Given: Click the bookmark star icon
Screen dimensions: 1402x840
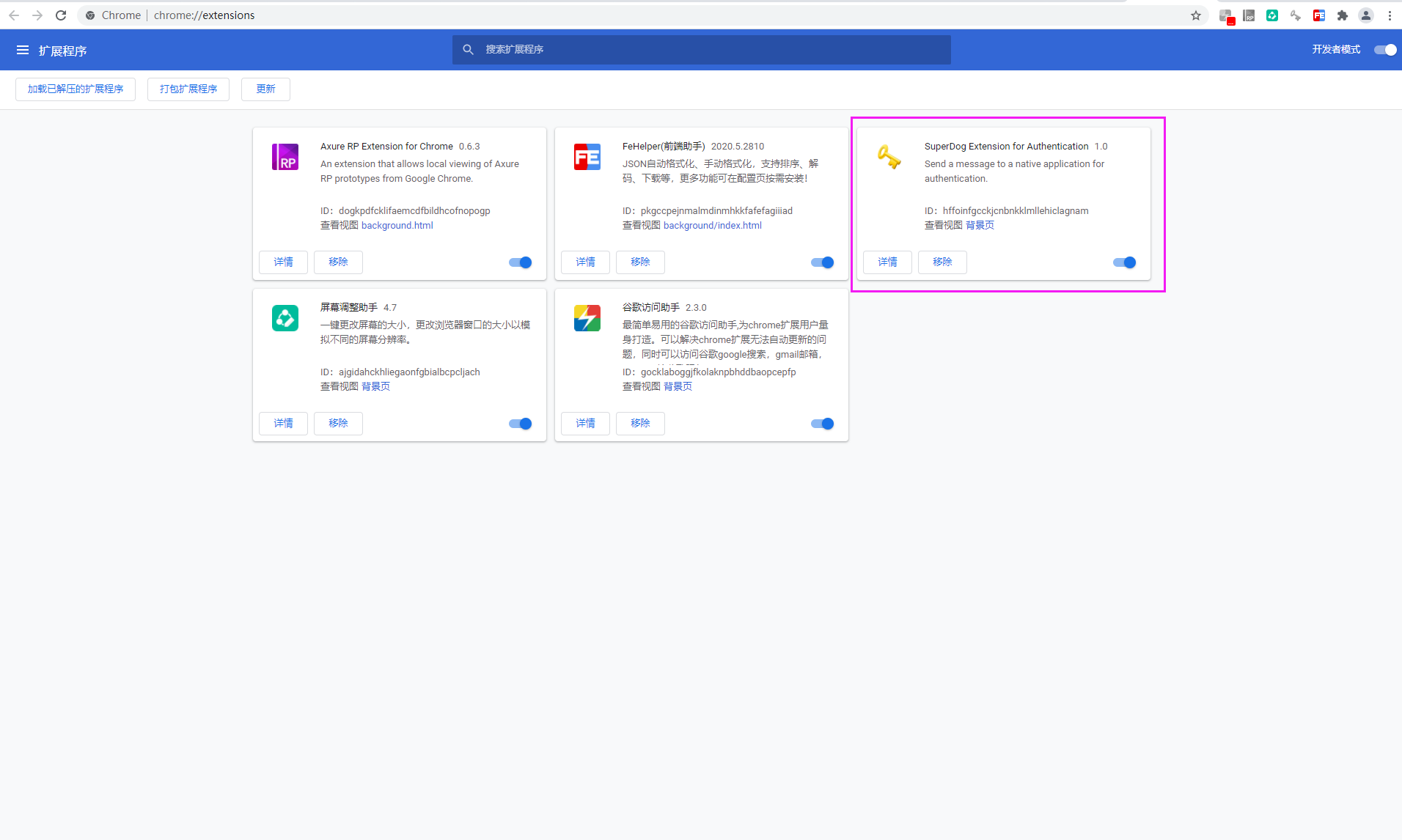Looking at the screenshot, I should pos(1196,15).
